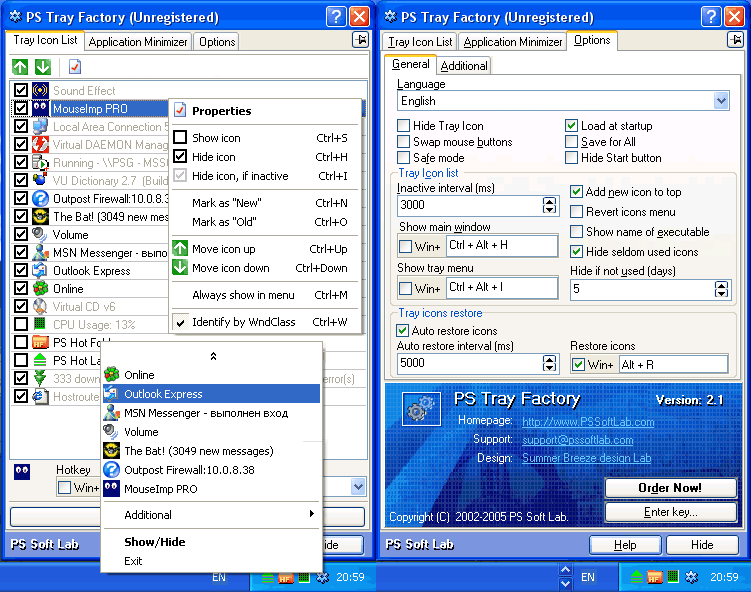Click The Bat! icon in the tray list
751x592 pixels.
pyautogui.click(x=40, y=216)
